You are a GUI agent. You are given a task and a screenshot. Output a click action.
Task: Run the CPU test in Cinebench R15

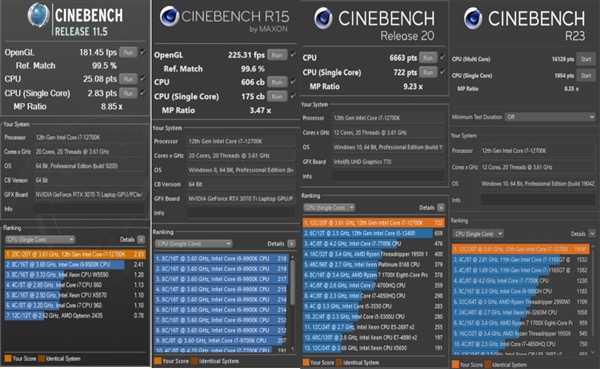tap(277, 82)
